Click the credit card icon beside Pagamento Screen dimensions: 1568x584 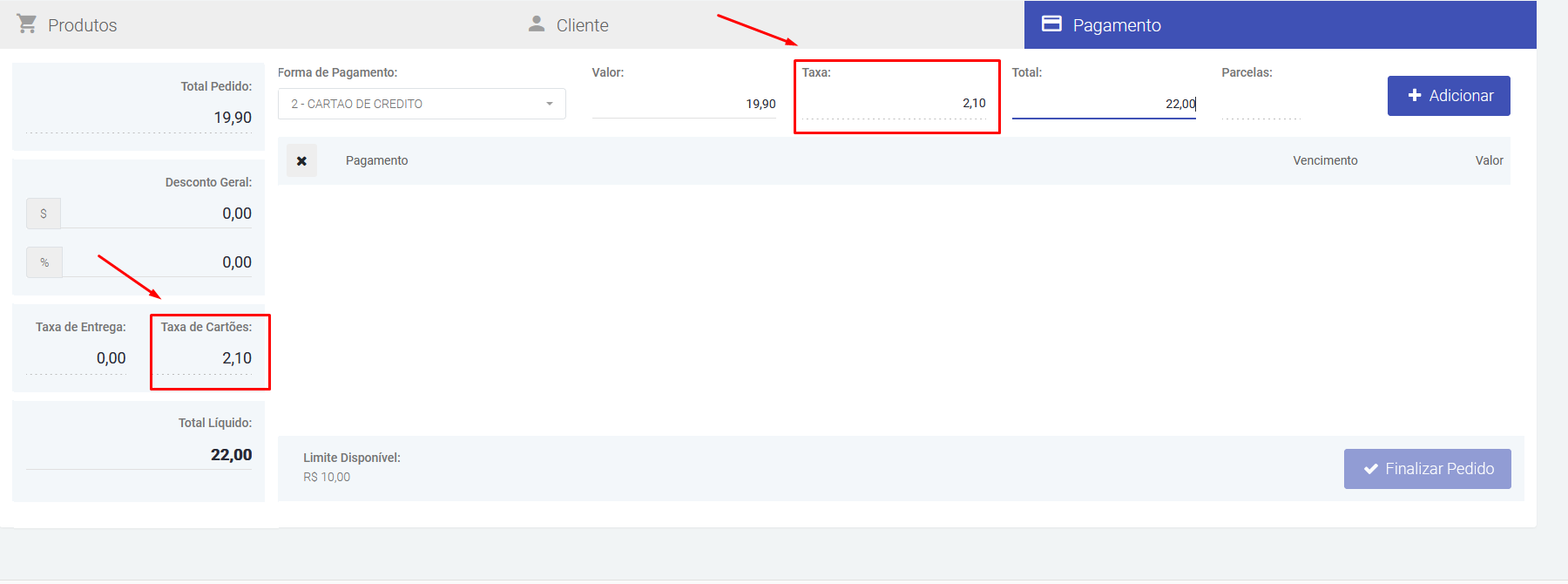tap(1051, 24)
